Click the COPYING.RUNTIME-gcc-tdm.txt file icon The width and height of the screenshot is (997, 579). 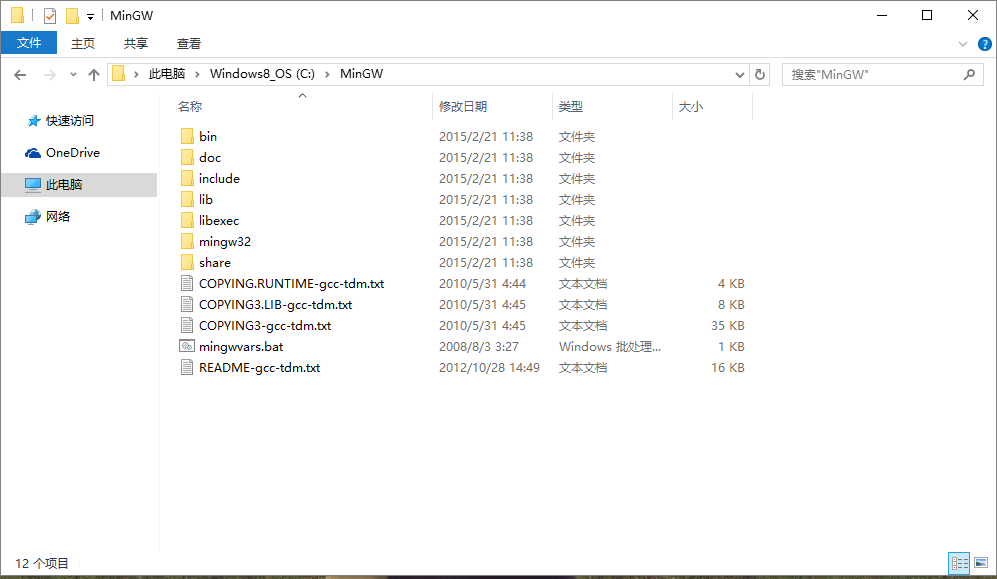[x=187, y=283]
